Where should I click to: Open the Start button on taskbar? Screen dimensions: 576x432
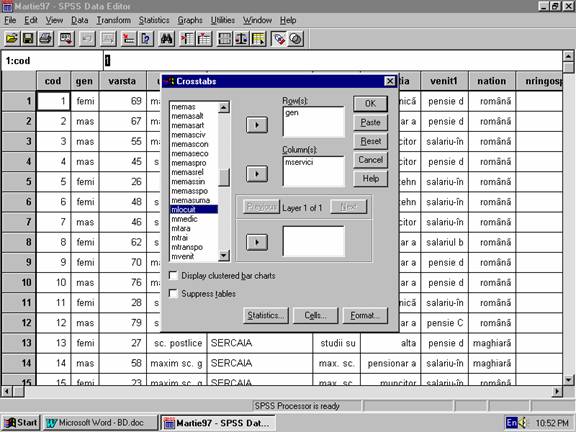click(21, 423)
